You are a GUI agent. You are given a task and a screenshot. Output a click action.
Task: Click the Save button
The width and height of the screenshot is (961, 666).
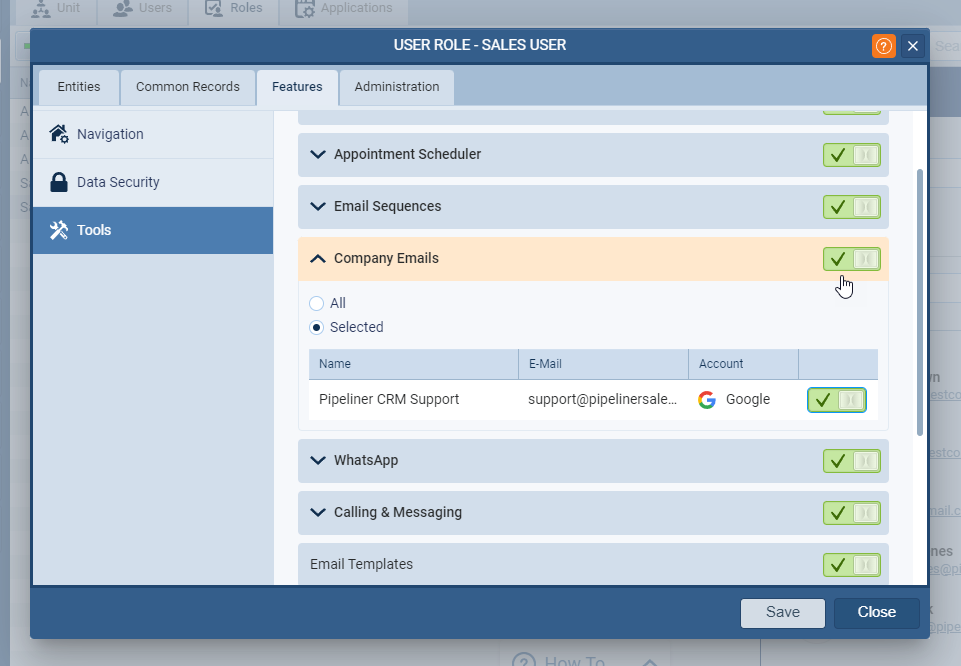coord(782,613)
